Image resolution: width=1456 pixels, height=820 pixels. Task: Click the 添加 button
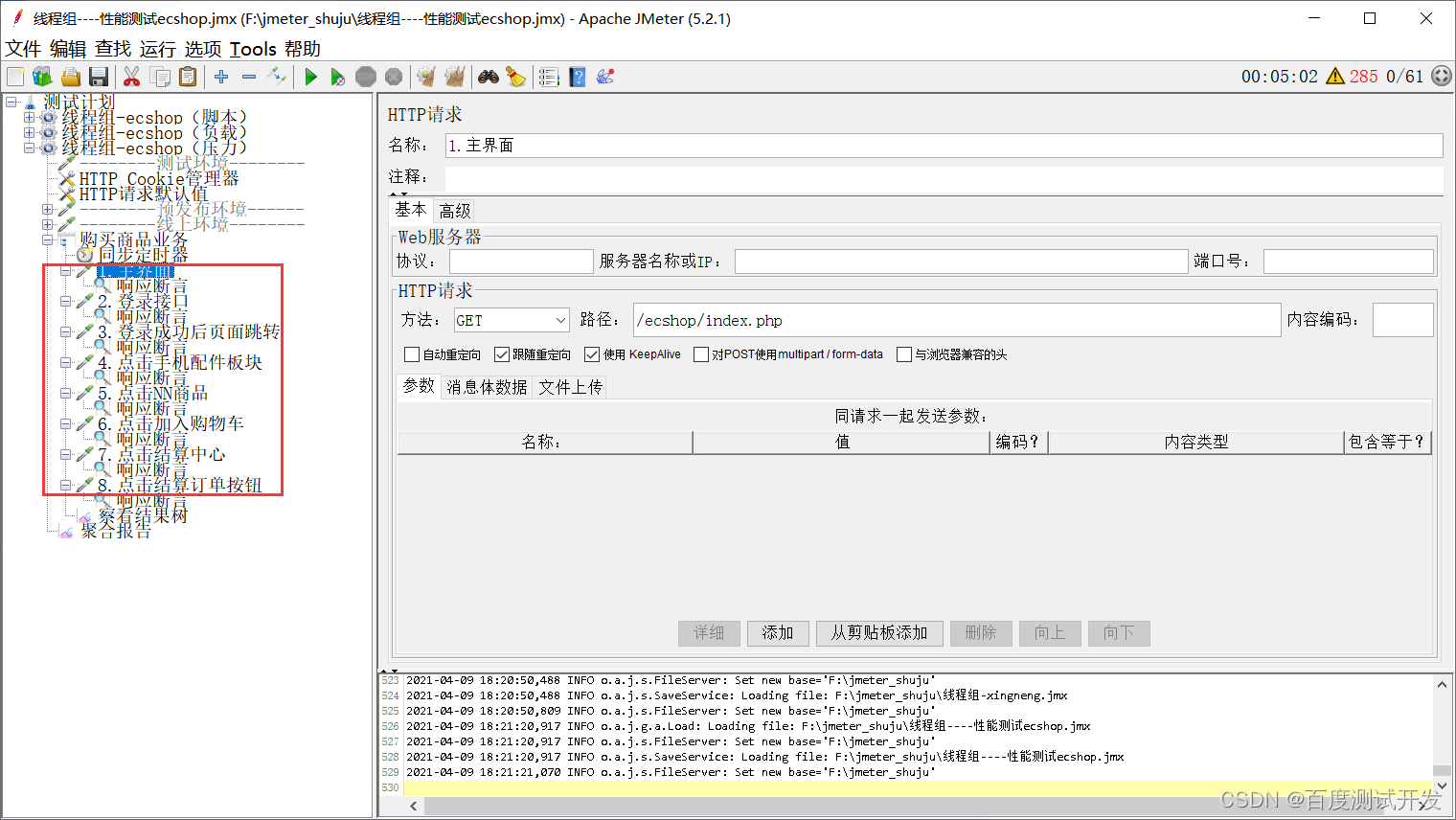click(x=778, y=633)
